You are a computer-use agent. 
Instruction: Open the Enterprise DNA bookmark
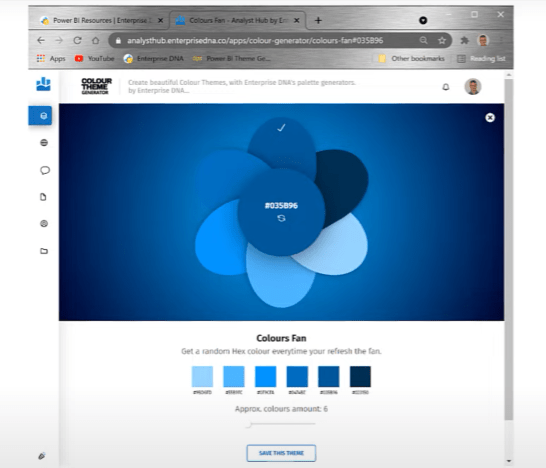click(x=154, y=58)
